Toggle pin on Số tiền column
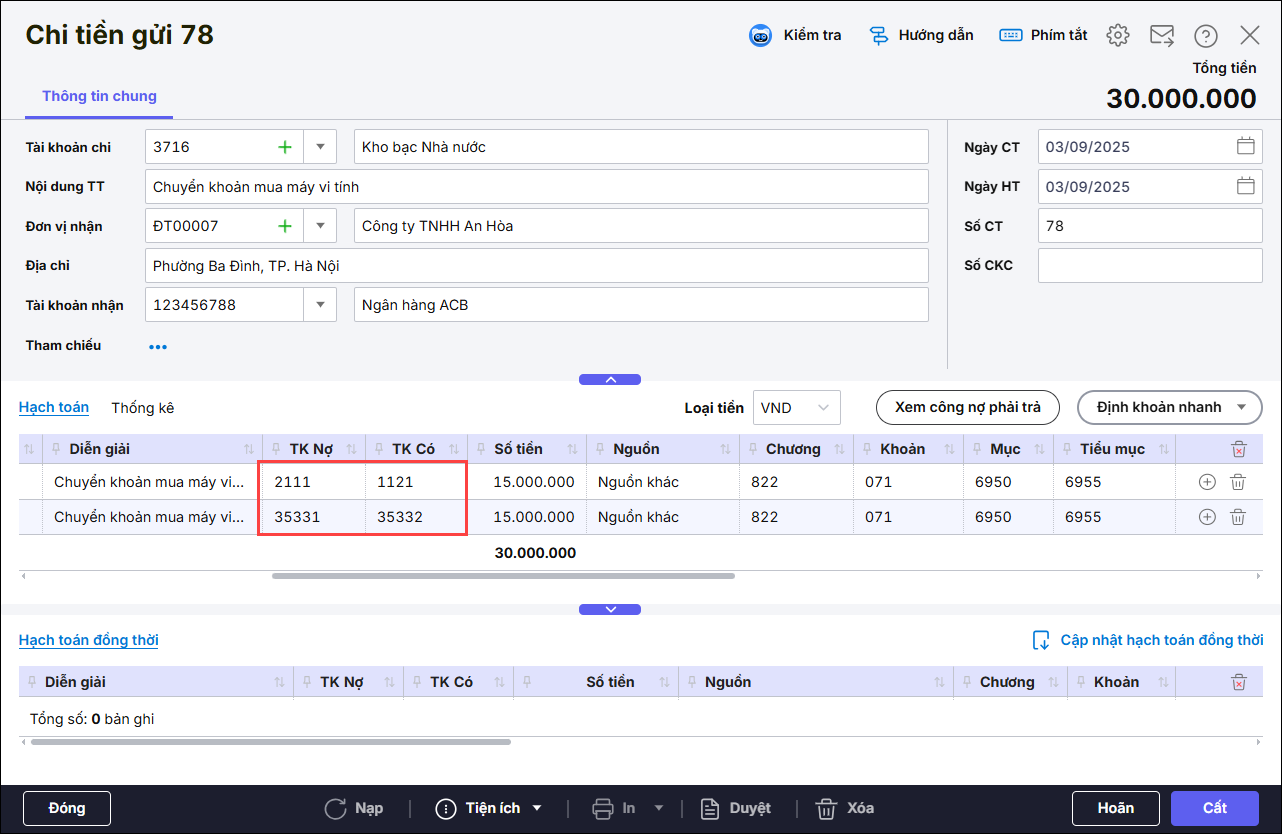1282x834 pixels. coord(481,449)
